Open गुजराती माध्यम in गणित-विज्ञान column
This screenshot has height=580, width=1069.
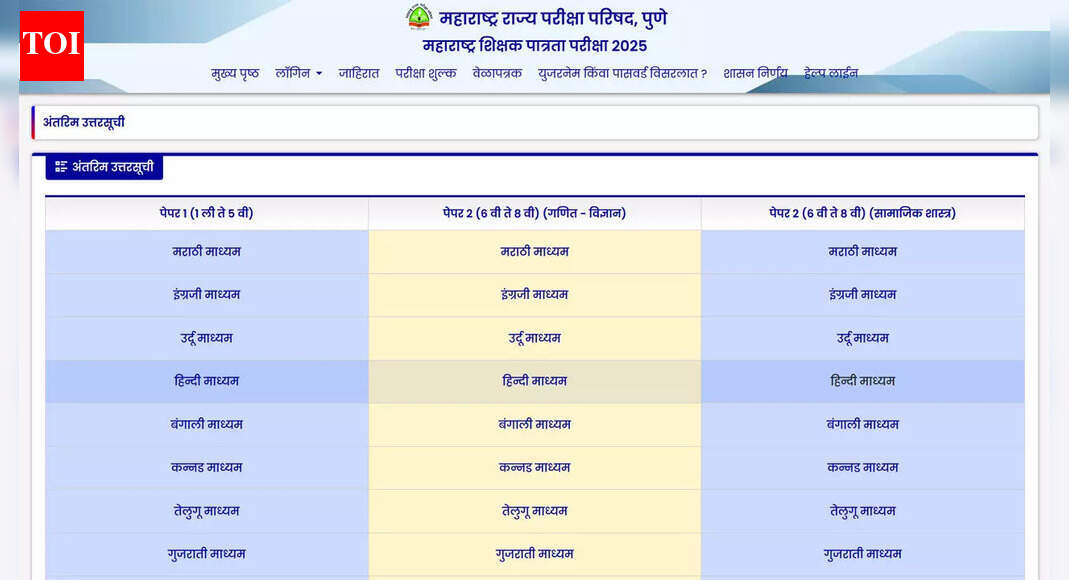point(534,554)
